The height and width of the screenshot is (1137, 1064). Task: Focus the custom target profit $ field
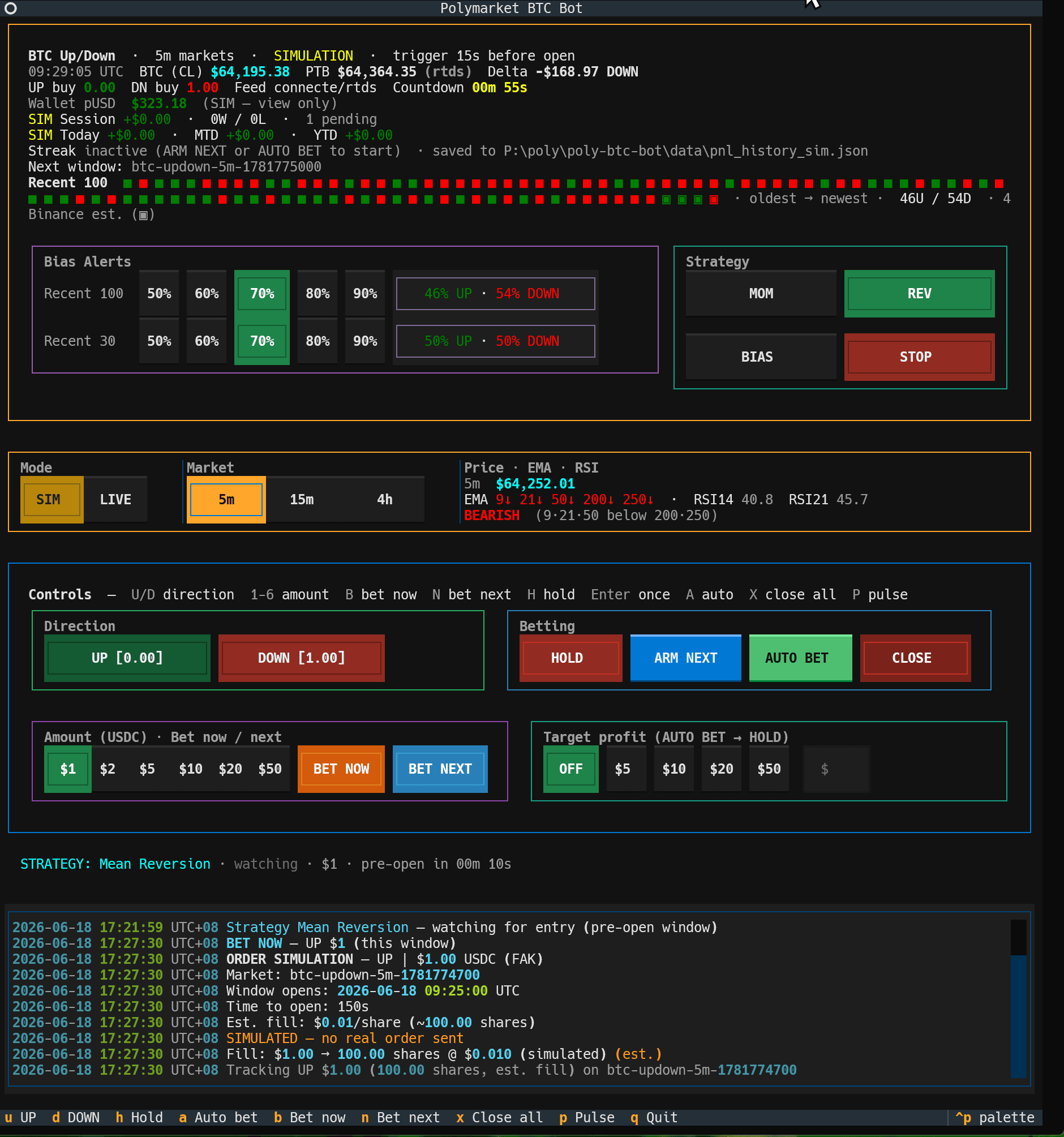pyautogui.click(x=836, y=769)
